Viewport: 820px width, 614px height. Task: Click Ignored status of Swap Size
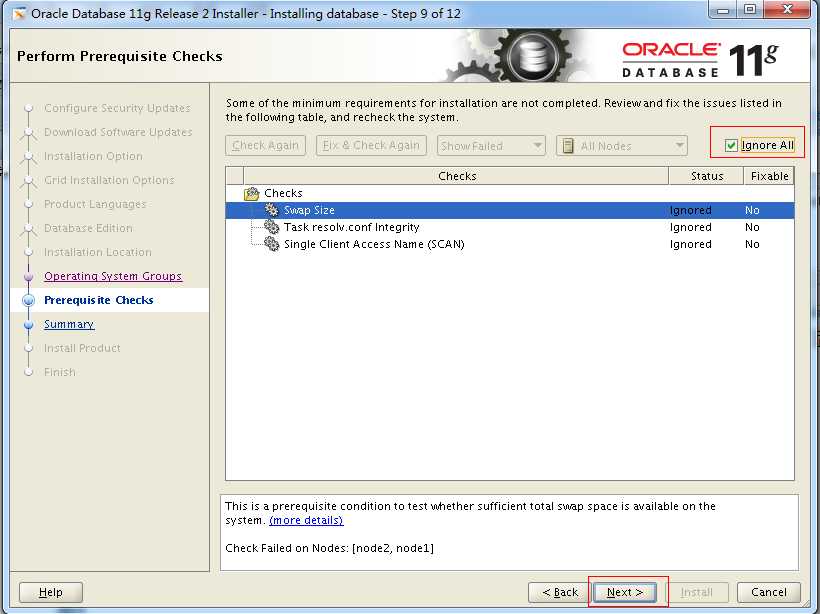point(690,210)
